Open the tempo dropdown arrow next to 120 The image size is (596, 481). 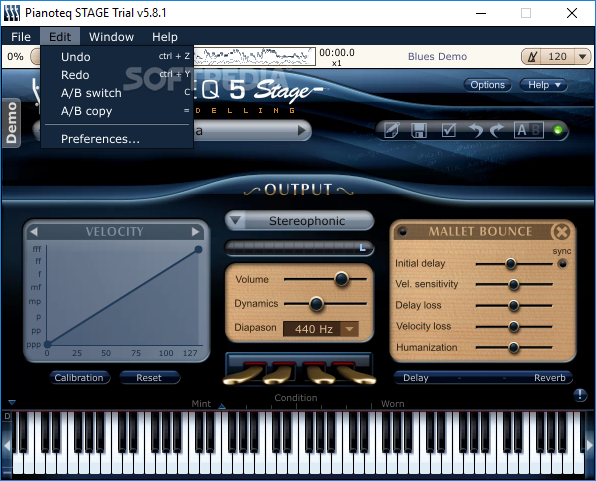[x=583, y=57]
